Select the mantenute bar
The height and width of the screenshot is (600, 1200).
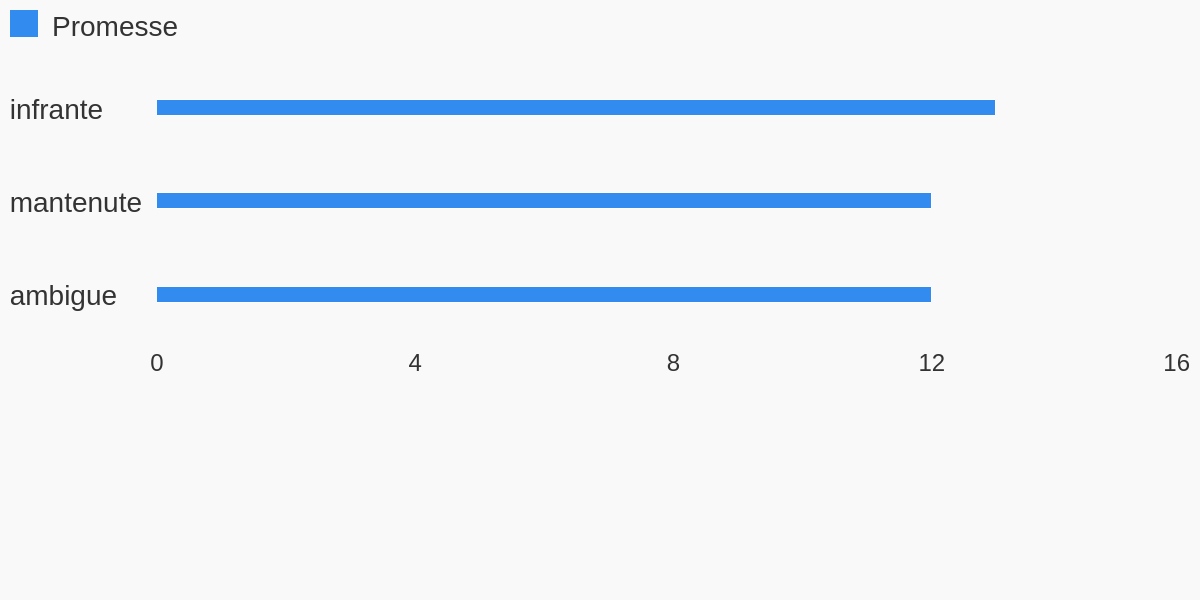coord(544,200)
